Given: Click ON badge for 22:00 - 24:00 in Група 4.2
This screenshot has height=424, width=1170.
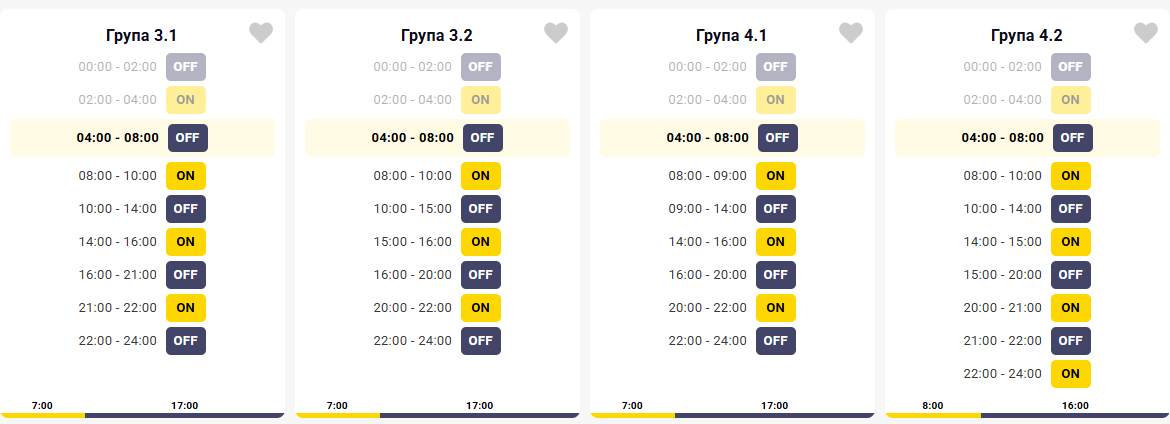Looking at the screenshot, I should click(1071, 374).
